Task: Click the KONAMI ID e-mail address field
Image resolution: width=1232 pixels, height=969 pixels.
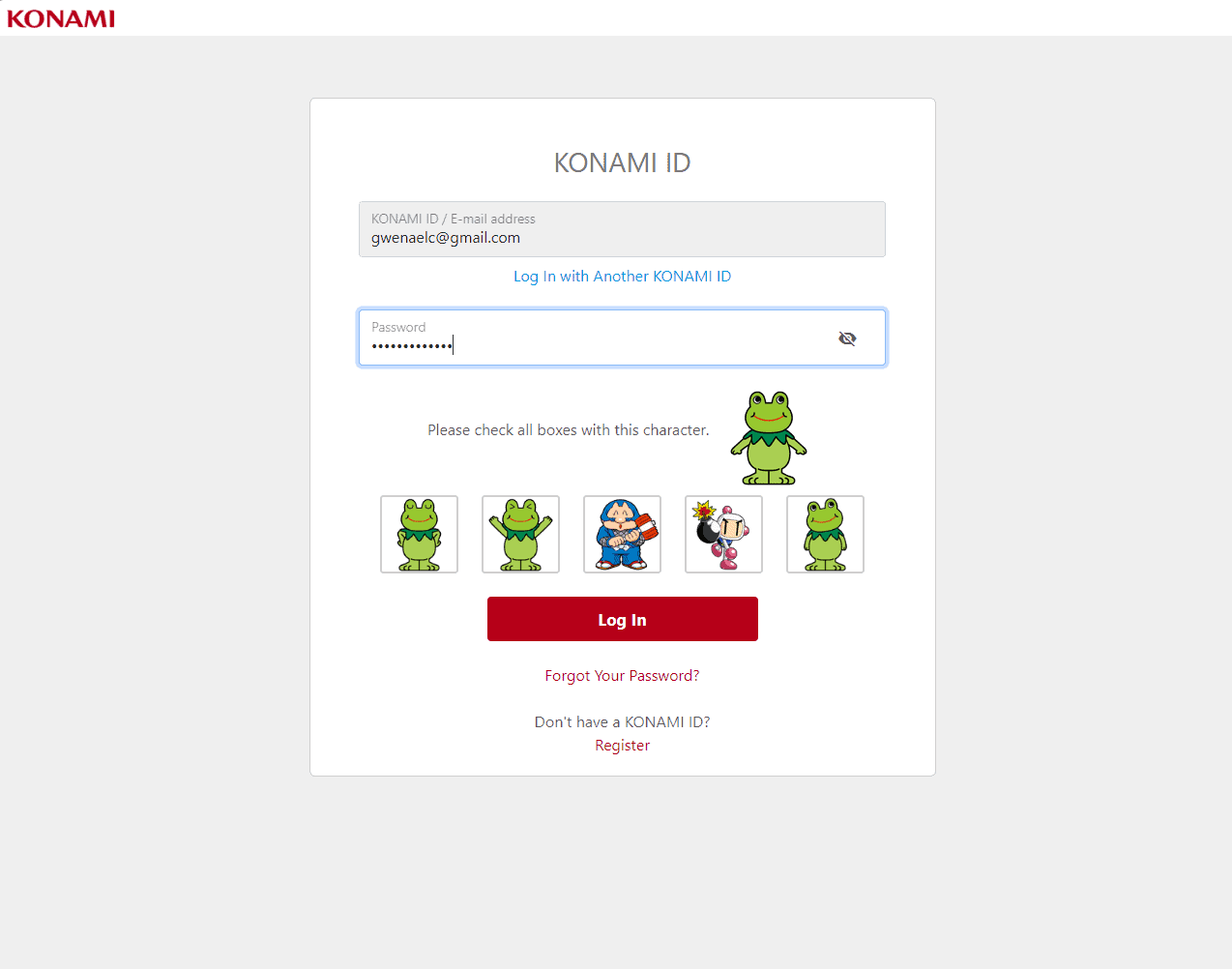Action: 622,229
